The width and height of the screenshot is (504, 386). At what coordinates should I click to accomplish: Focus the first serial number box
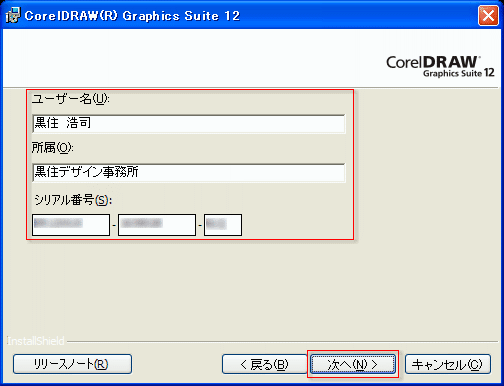tap(71, 225)
